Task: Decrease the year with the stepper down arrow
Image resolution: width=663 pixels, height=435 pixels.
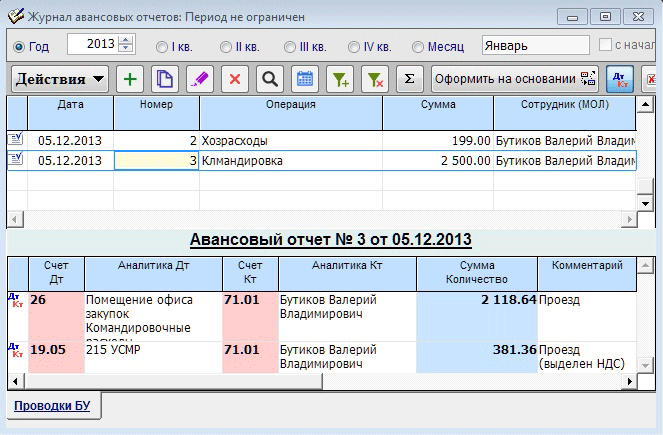Action: (x=125, y=48)
